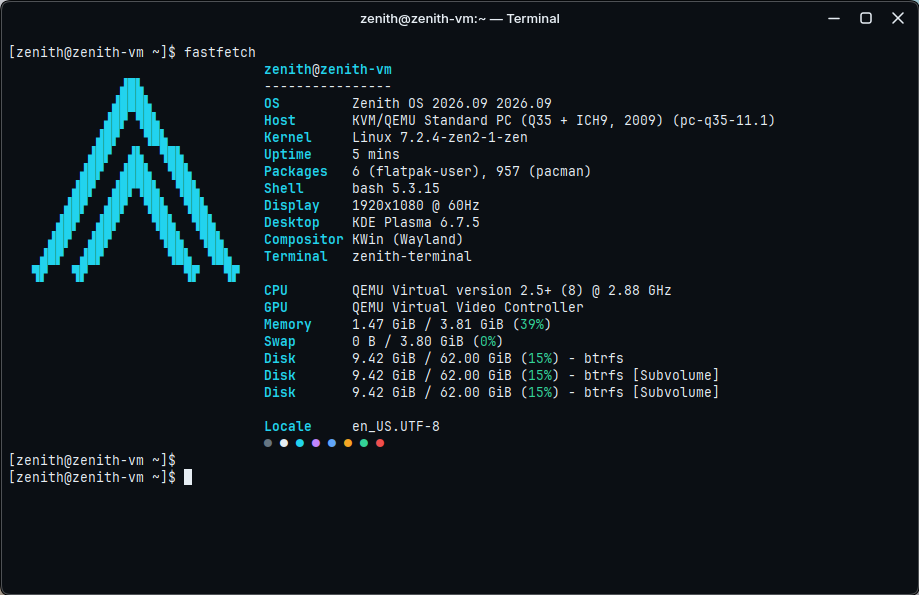This screenshot has width=919, height=595.
Task: Close the Terminal window
Action: coord(898,19)
